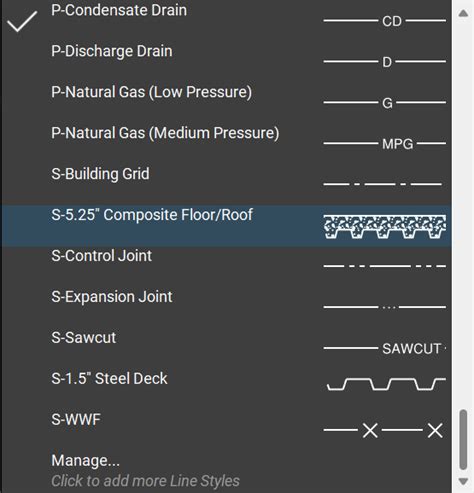This screenshot has height=493, width=474.
Task: Select P-Natural Gas (Medium Pressure) entry
Action: [x=165, y=133]
